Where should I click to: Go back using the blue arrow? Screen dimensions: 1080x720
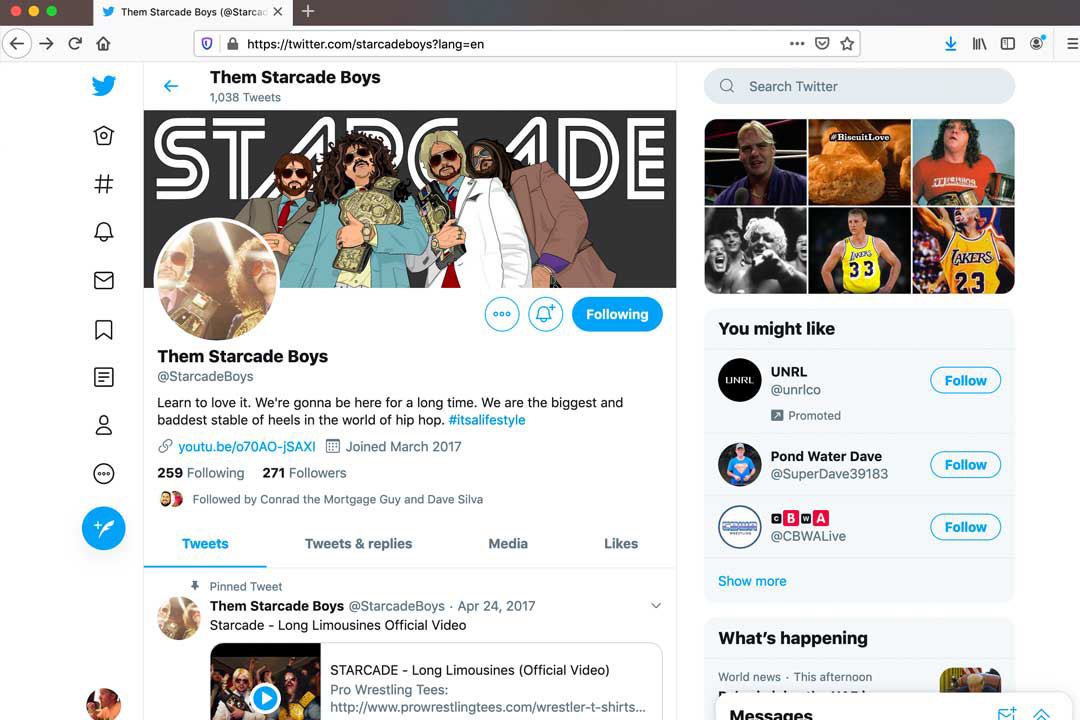click(171, 86)
